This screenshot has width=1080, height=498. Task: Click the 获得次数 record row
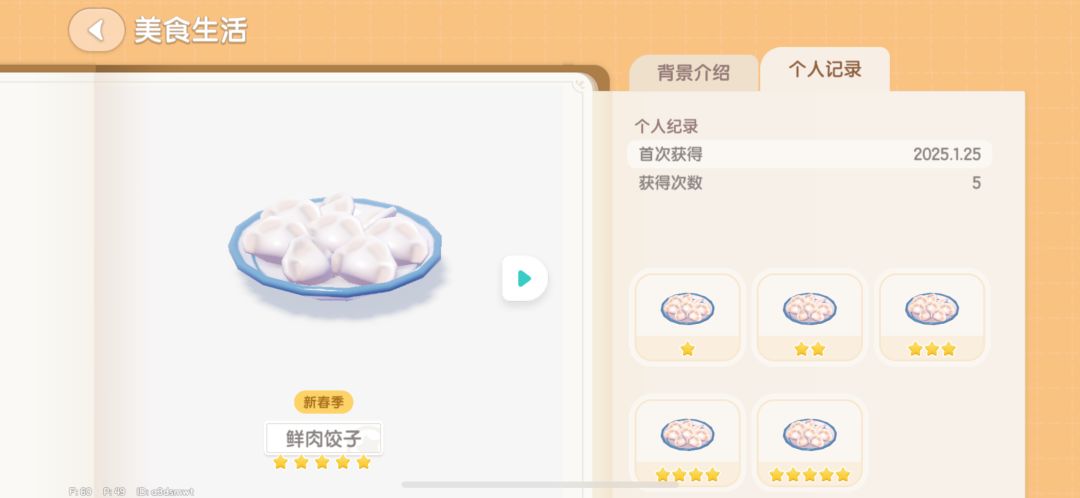click(809, 183)
